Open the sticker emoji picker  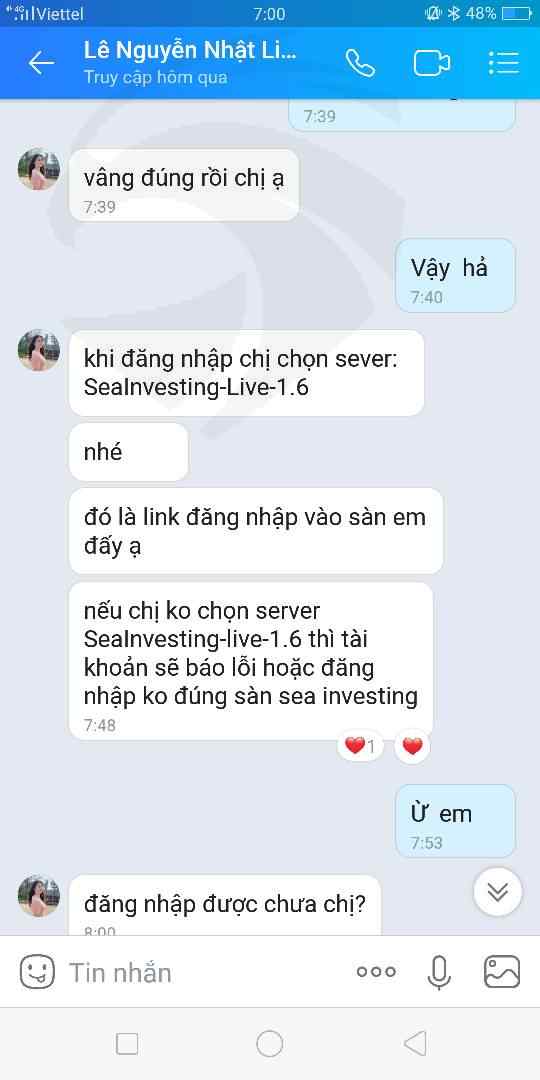pyautogui.click(x=37, y=973)
